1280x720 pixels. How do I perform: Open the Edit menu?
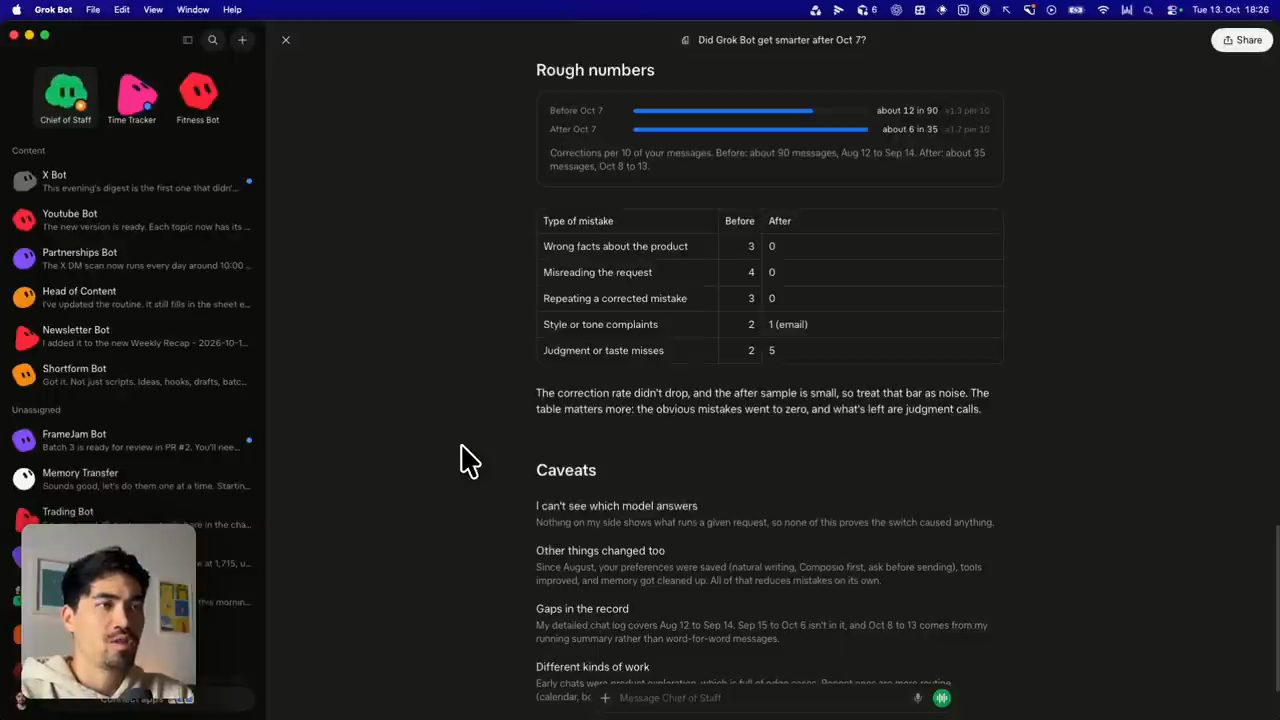122,9
